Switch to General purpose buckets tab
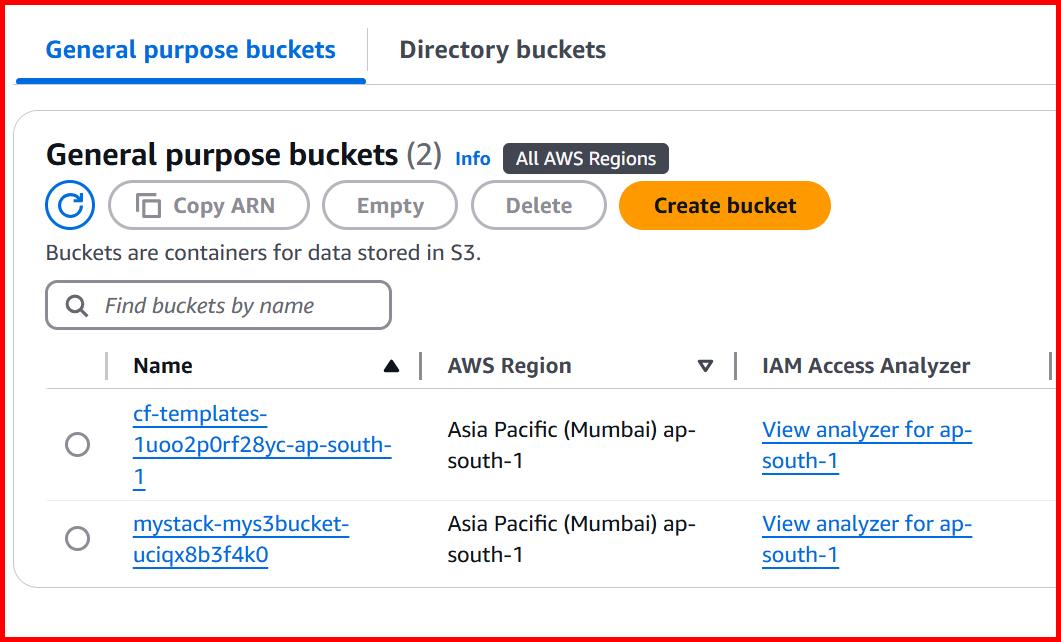1061x642 pixels. click(190, 49)
